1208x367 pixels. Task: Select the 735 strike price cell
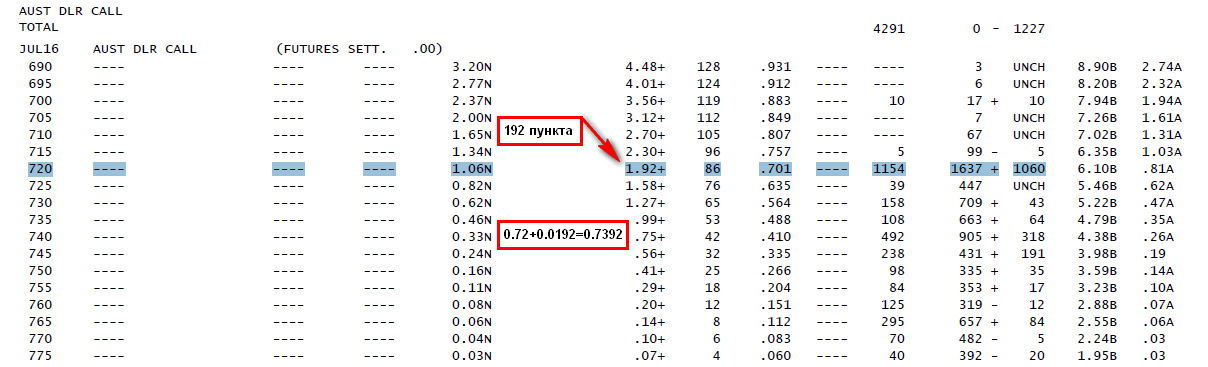pyautogui.click(x=39, y=219)
